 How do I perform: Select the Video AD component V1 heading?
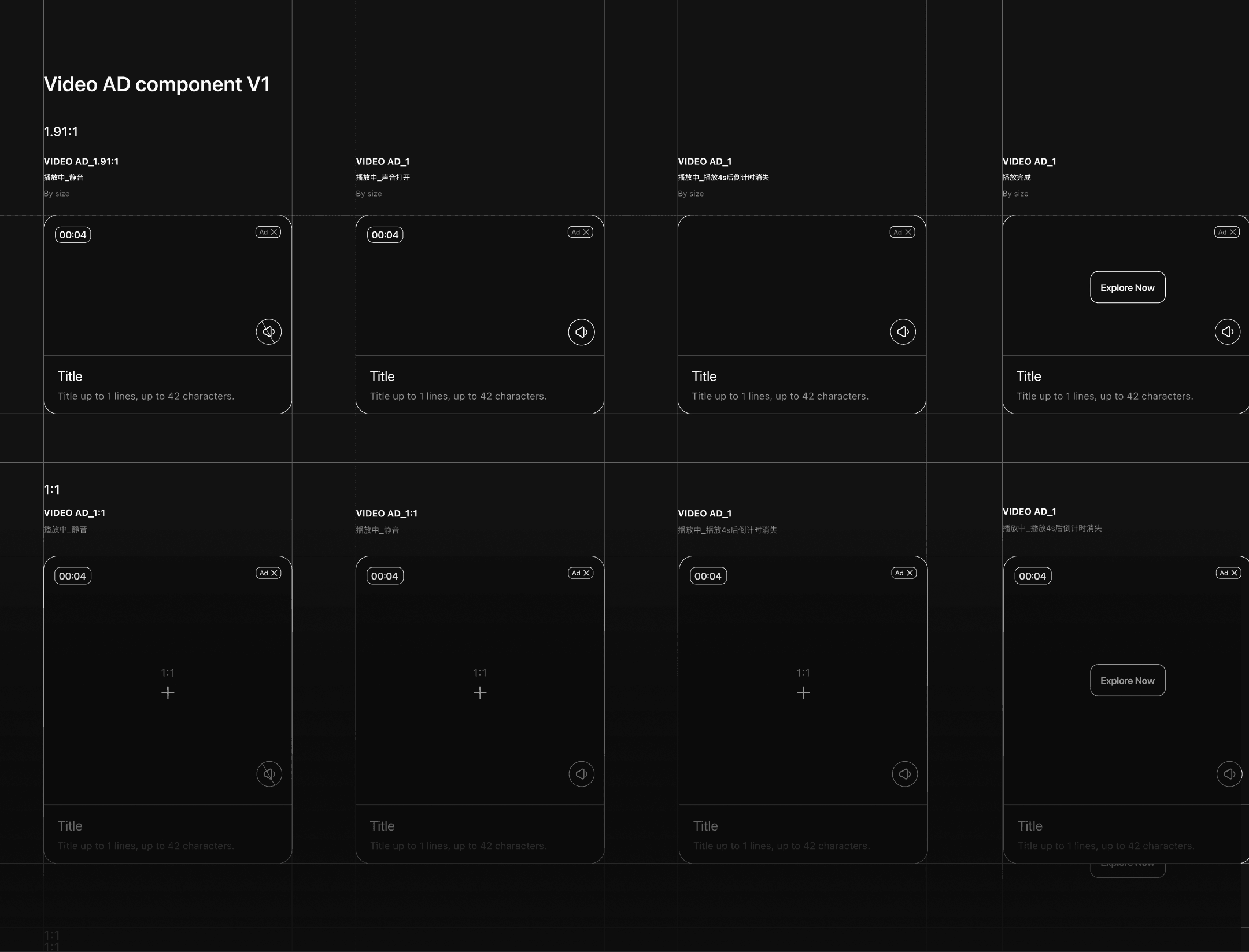(157, 84)
